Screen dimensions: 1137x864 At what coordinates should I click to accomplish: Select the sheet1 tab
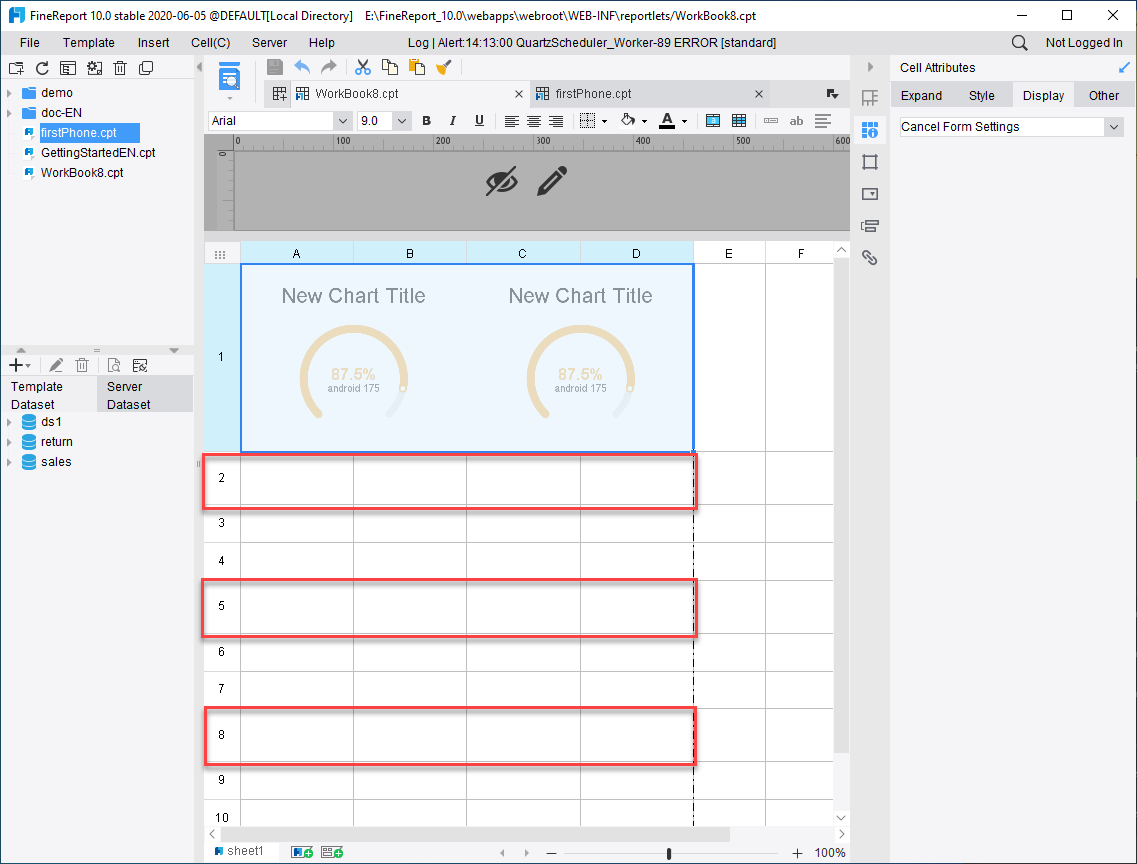pos(244,851)
